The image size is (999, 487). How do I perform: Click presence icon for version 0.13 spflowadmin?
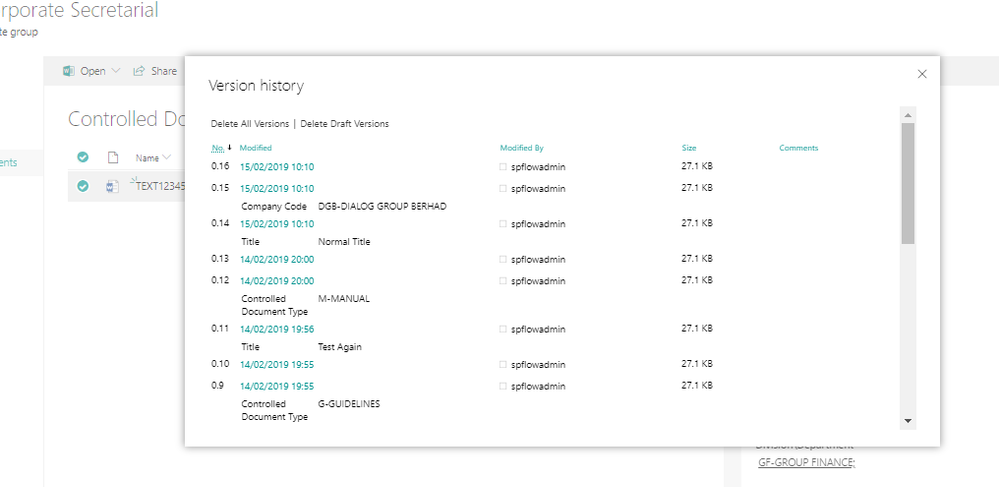(503, 259)
